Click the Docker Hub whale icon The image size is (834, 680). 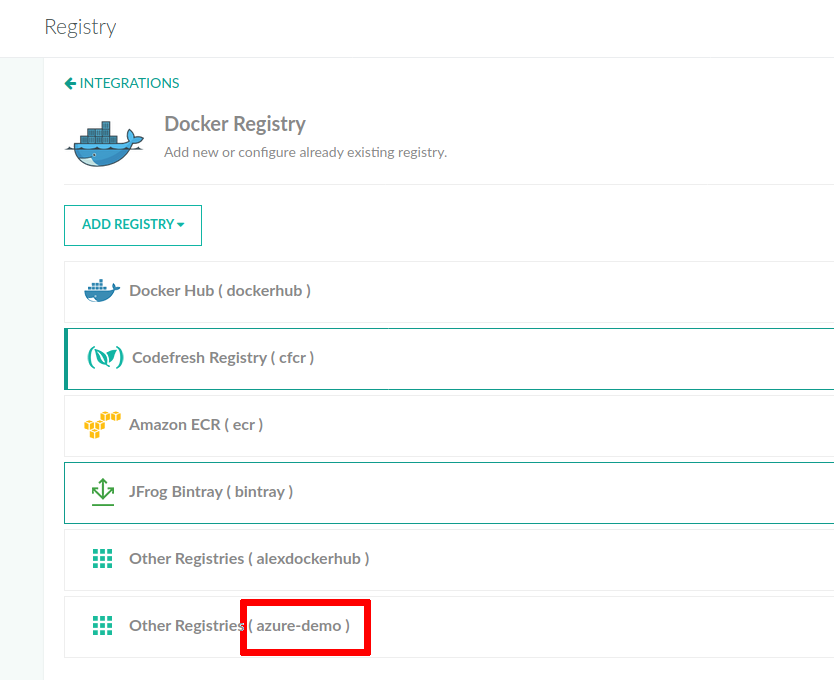click(101, 291)
